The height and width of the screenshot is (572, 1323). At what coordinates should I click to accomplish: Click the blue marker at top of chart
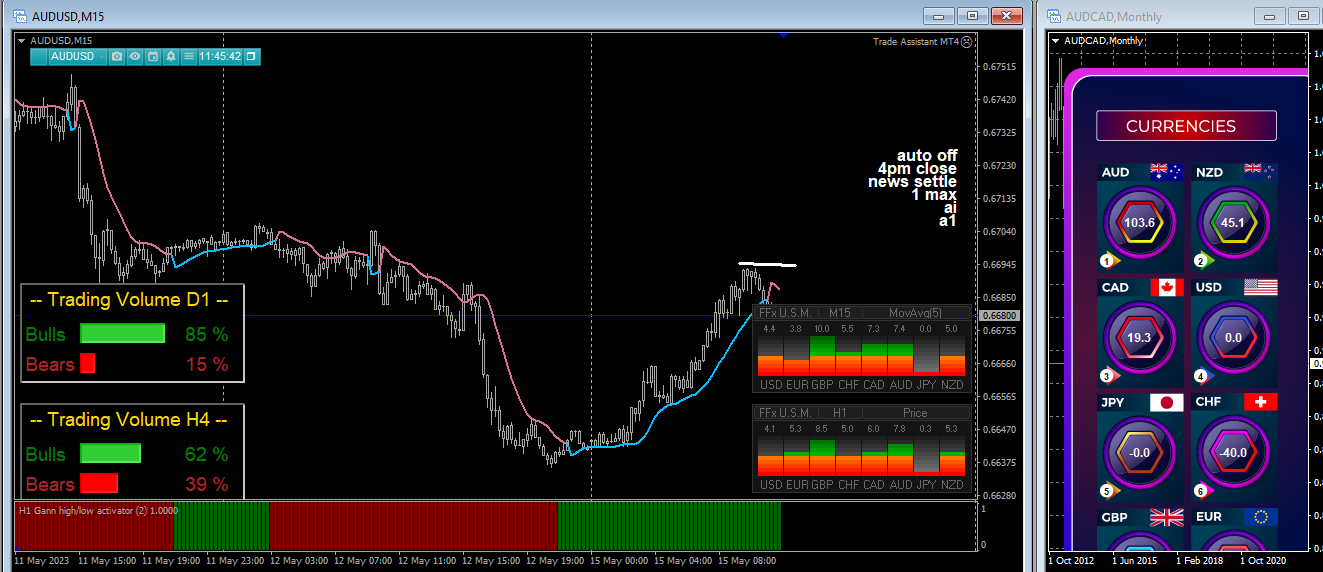click(783, 36)
